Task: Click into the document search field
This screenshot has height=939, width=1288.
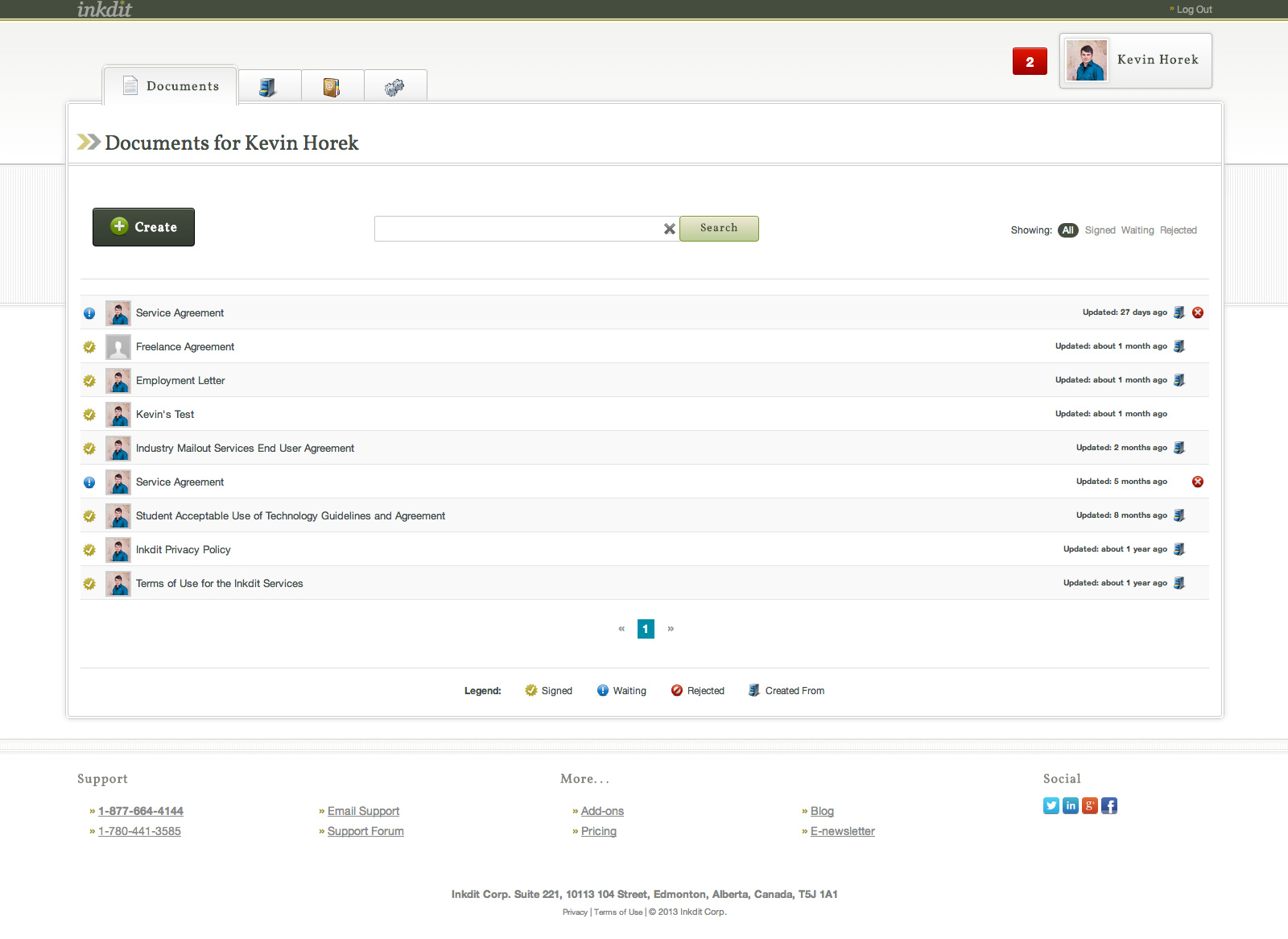Action: coord(517,229)
